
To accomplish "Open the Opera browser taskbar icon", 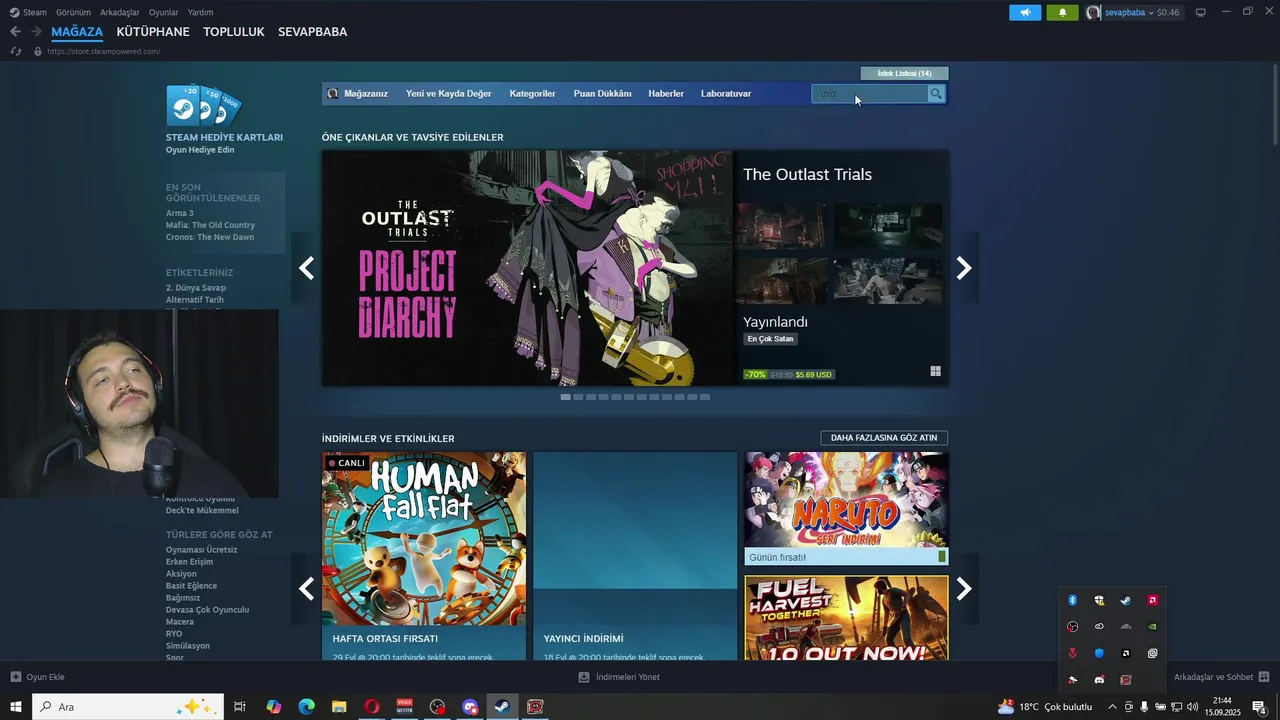I will [372, 707].
